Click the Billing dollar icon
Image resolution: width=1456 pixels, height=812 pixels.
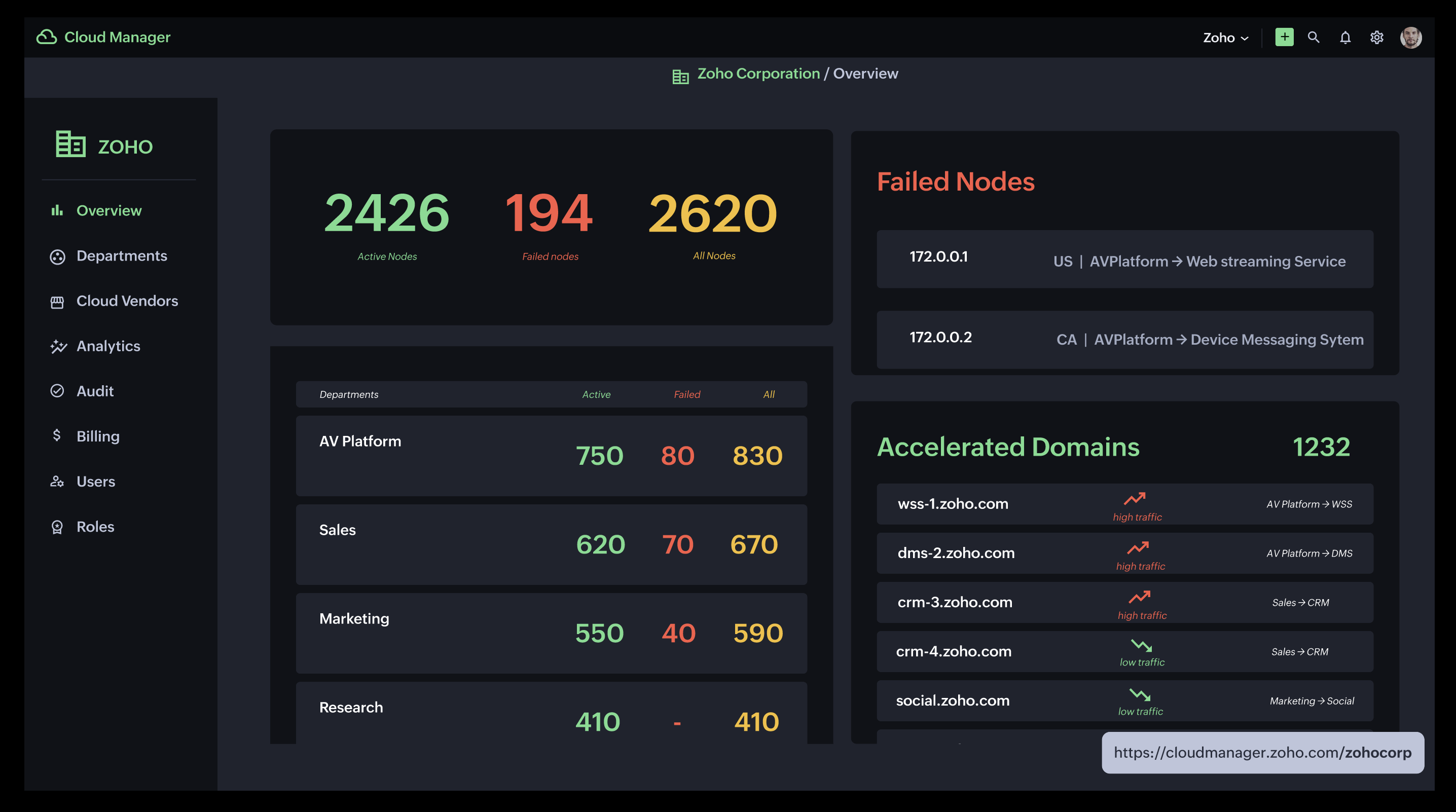point(56,435)
